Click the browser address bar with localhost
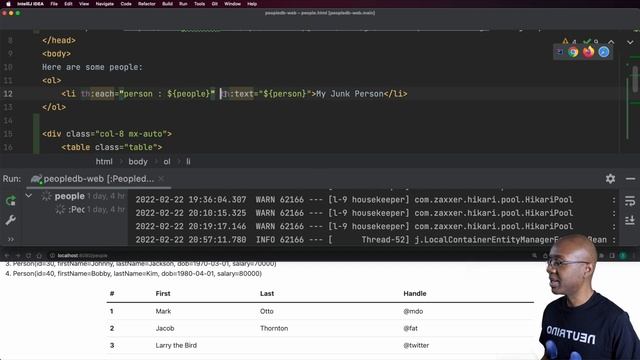 pos(286,256)
